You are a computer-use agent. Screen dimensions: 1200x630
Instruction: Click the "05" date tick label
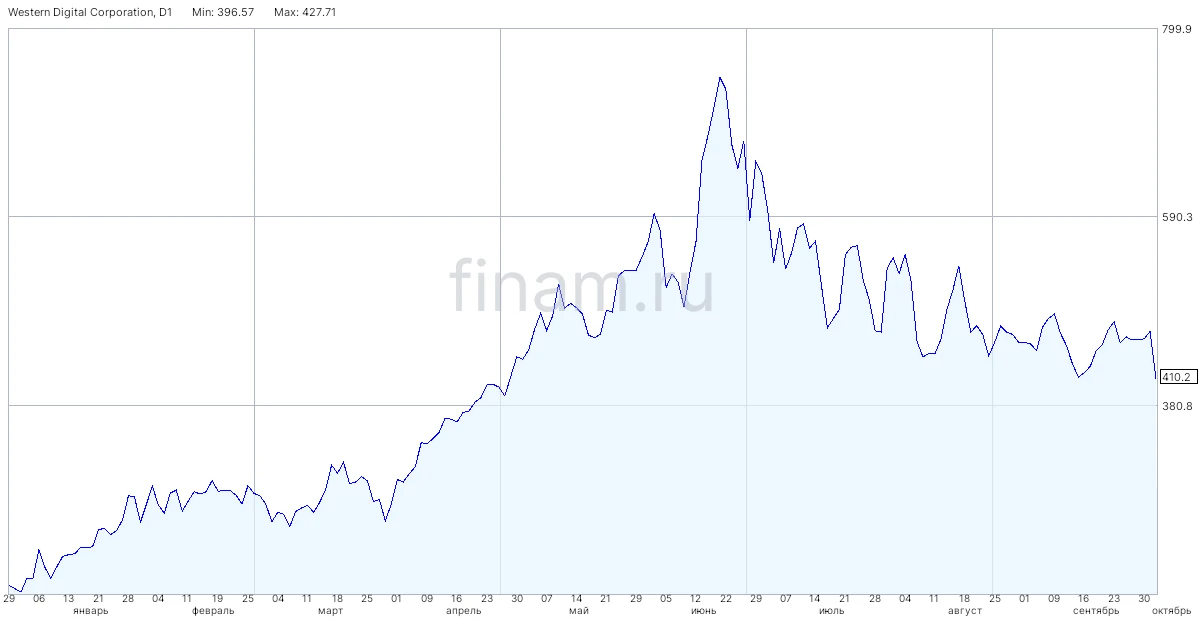coord(665,598)
